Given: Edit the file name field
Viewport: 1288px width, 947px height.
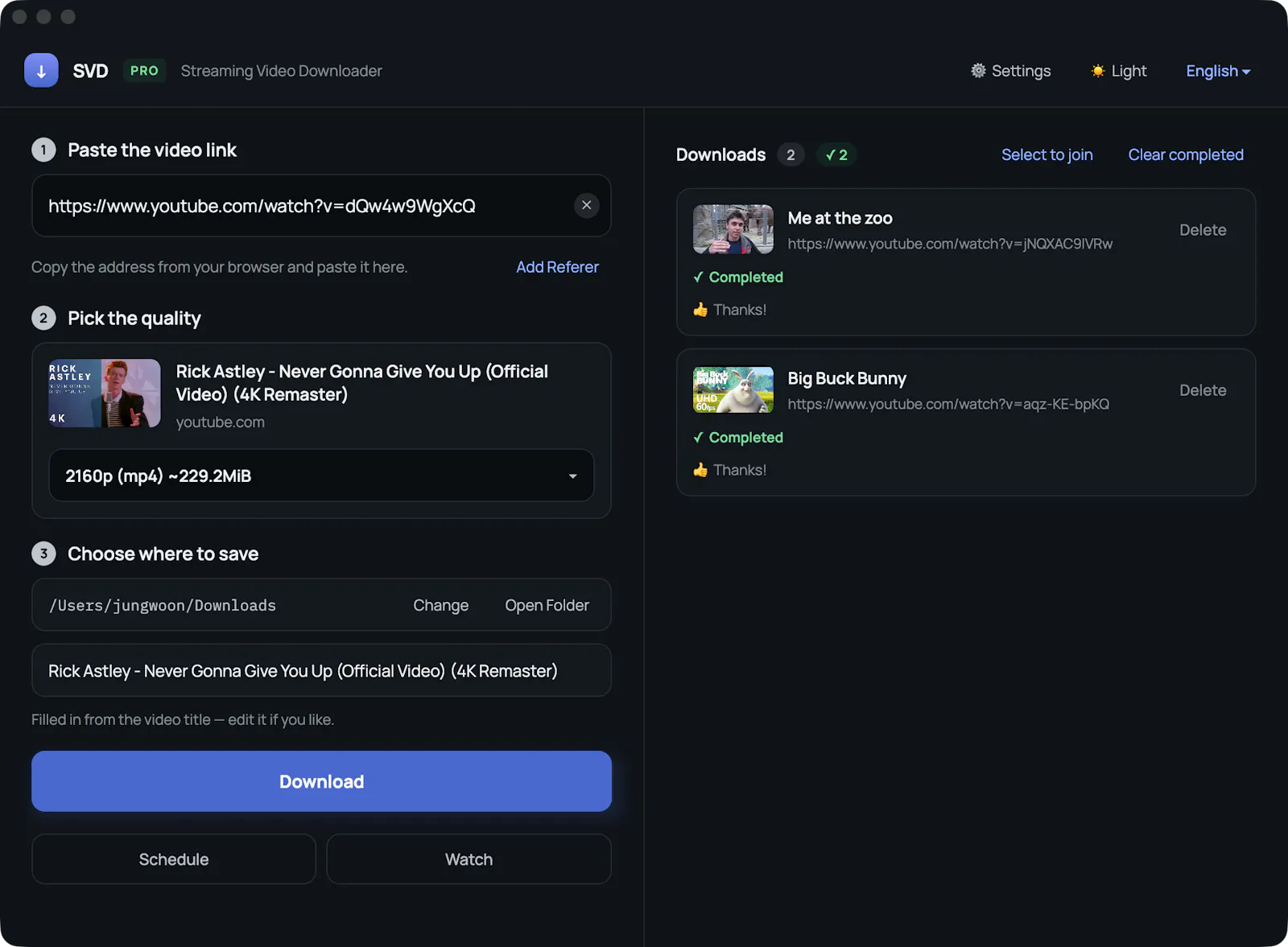Looking at the screenshot, I should 321,670.
